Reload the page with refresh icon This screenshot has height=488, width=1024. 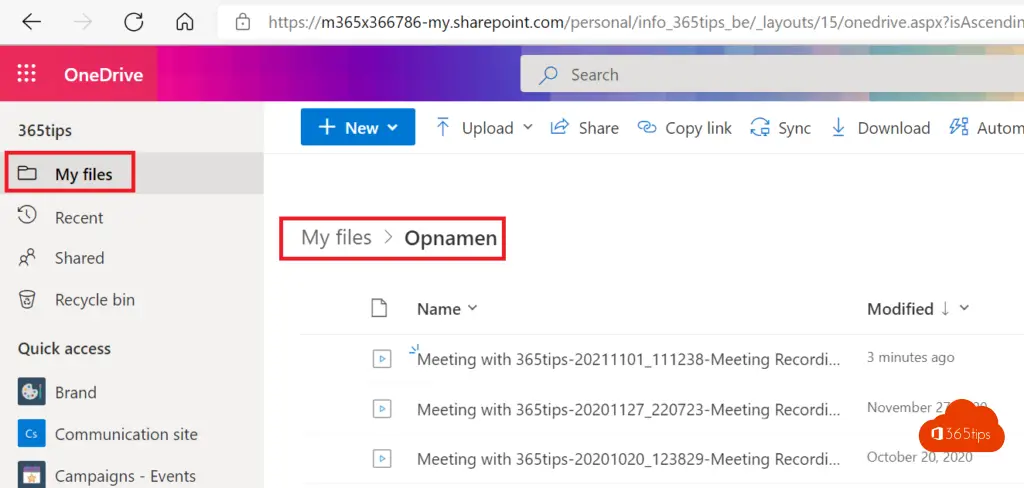coord(134,22)
